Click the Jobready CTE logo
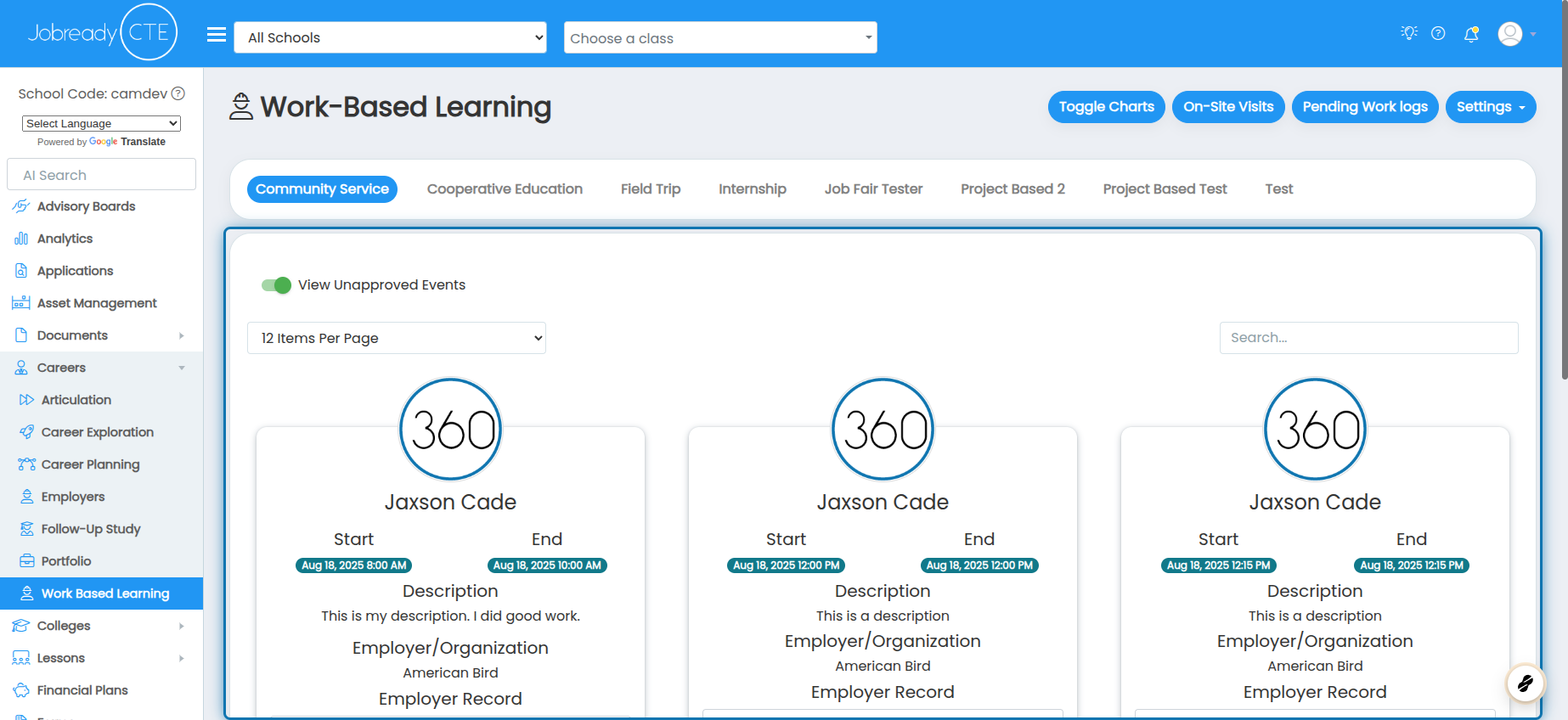Screen dimensions: 1568x720 pyautogui.click(x=103, y=33)
